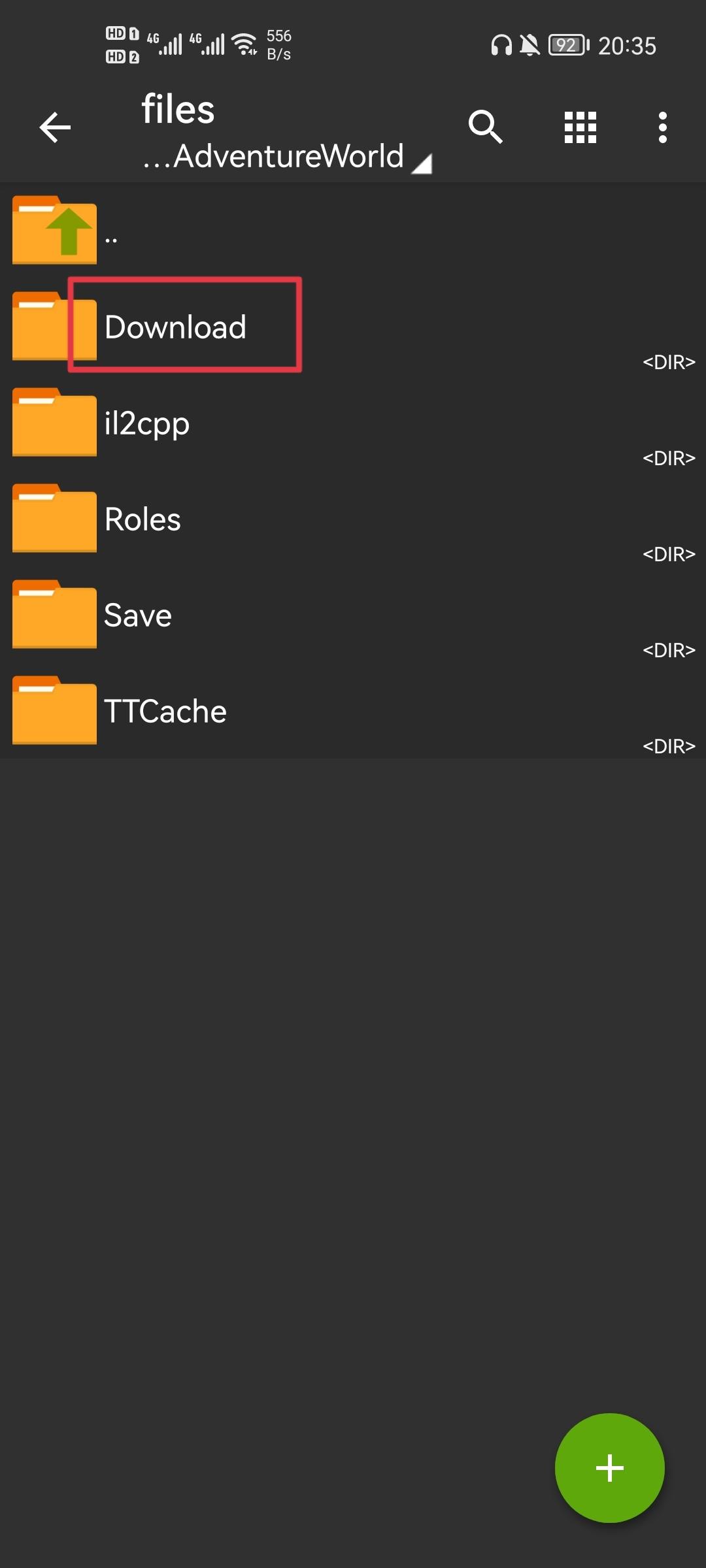Screen dimensions: 706x1568
Task: Tap the TTCache folder icon
Action: (x=55, y=710)
